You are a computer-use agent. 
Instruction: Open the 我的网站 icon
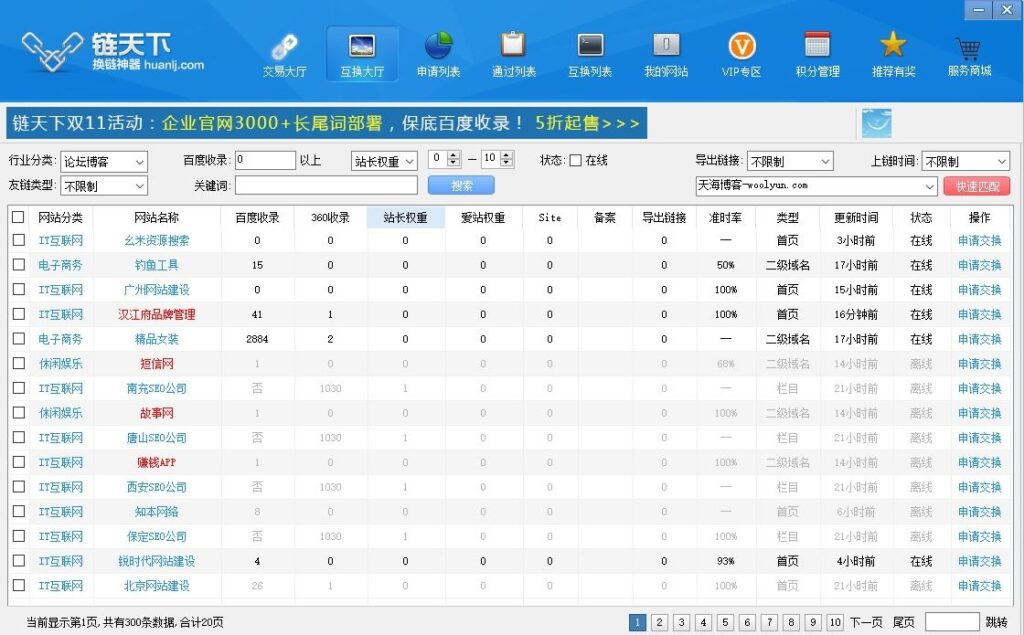(x=665, y=55)
